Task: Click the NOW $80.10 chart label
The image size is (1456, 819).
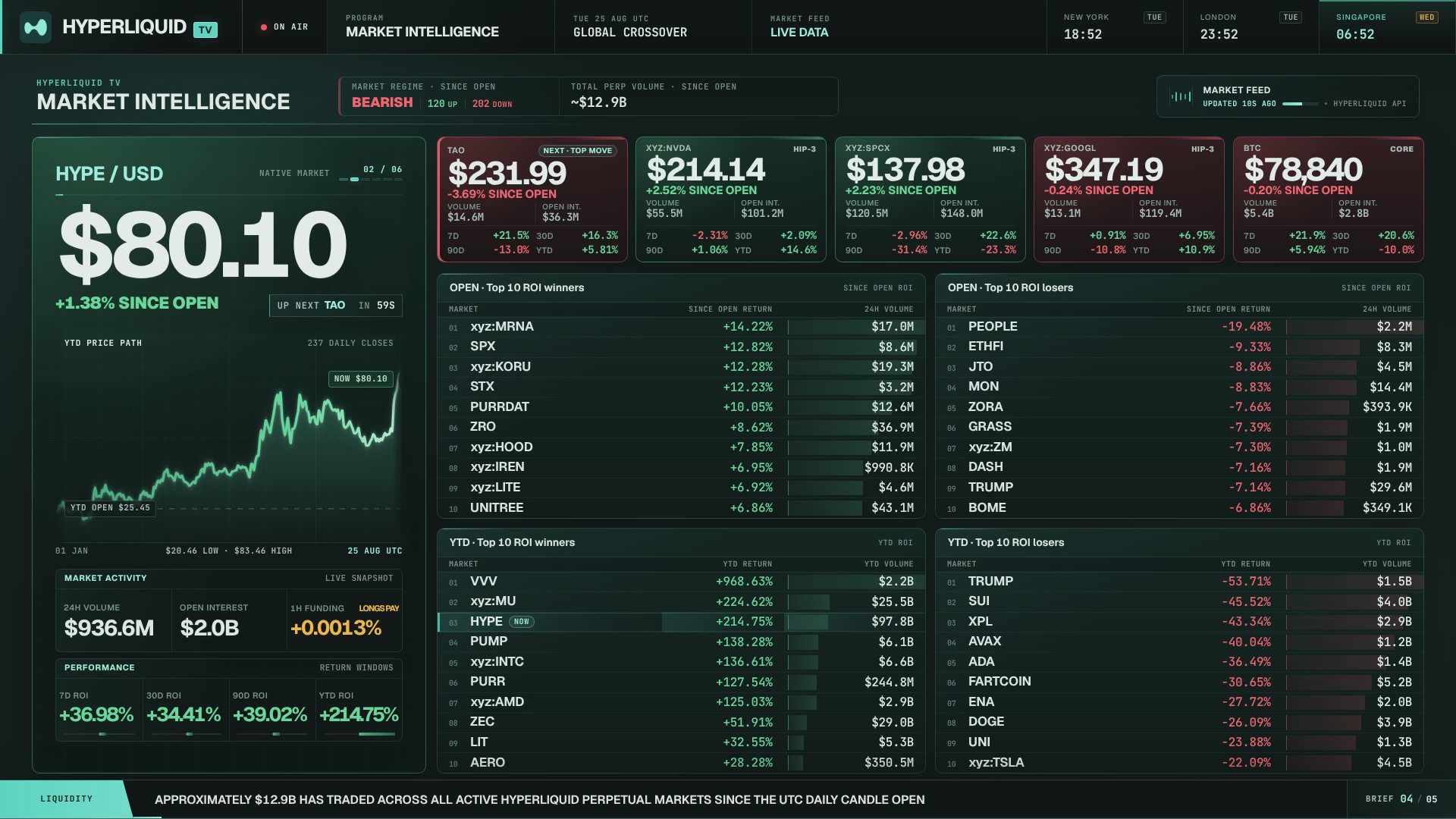Action: (361, 378)
